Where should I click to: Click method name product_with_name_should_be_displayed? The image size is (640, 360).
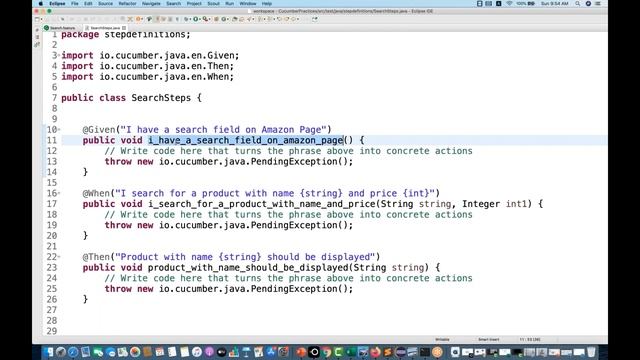(x=248, y=268)
